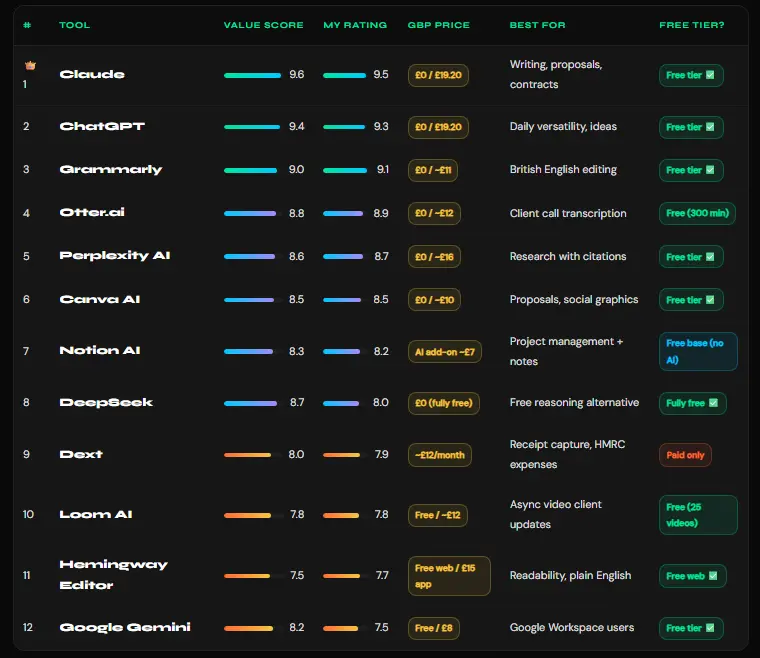Click 'Research with citations' text

(568, 256)
